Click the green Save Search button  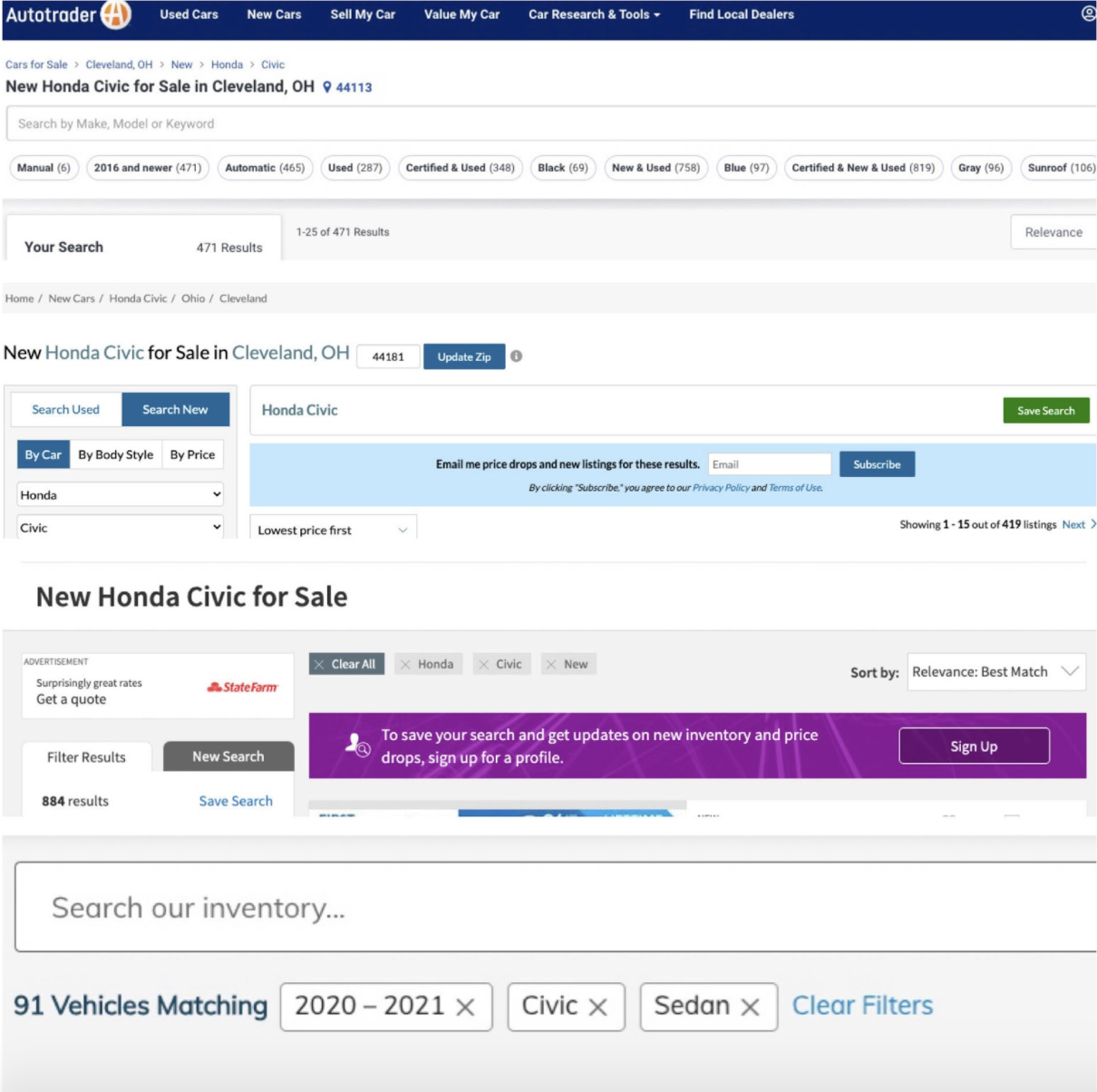pos(1046,410)
